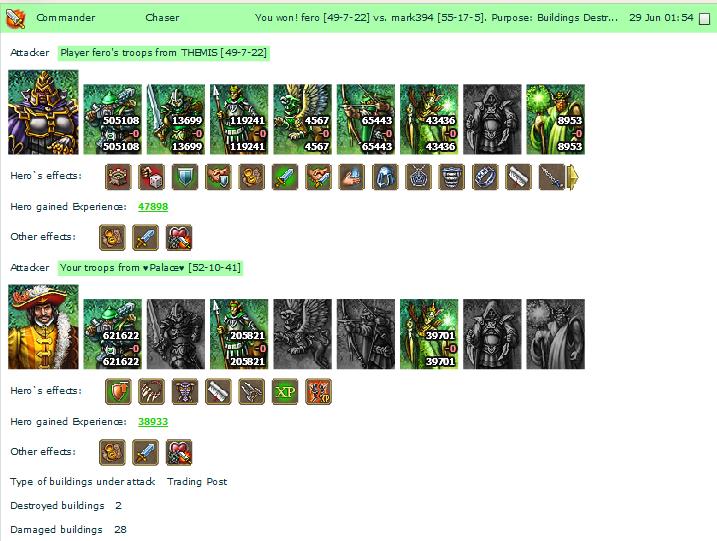Click the Commander column label
717x541 pixels.
(x=66, y=18)
